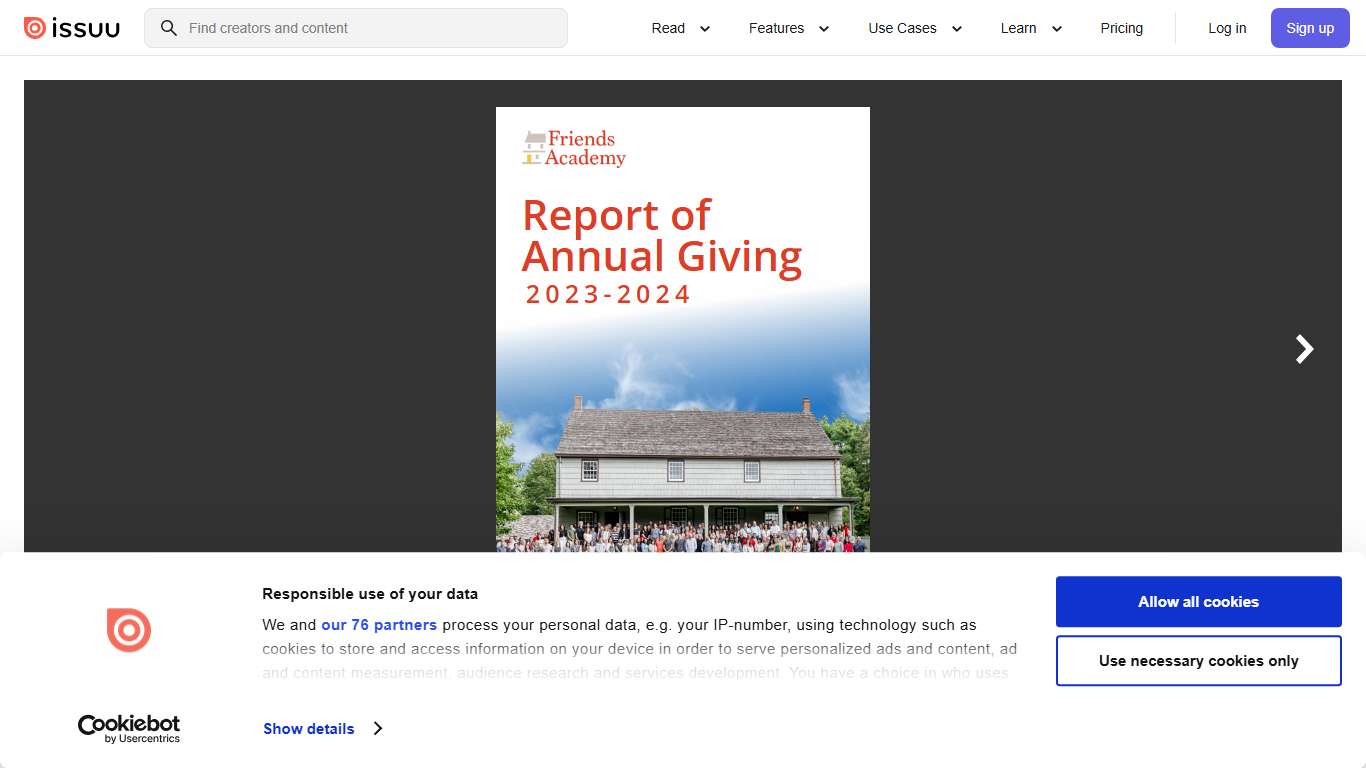Click the Use necessary cookies only button
This screenshot has height=768, width=1366.
(1197, 660)
